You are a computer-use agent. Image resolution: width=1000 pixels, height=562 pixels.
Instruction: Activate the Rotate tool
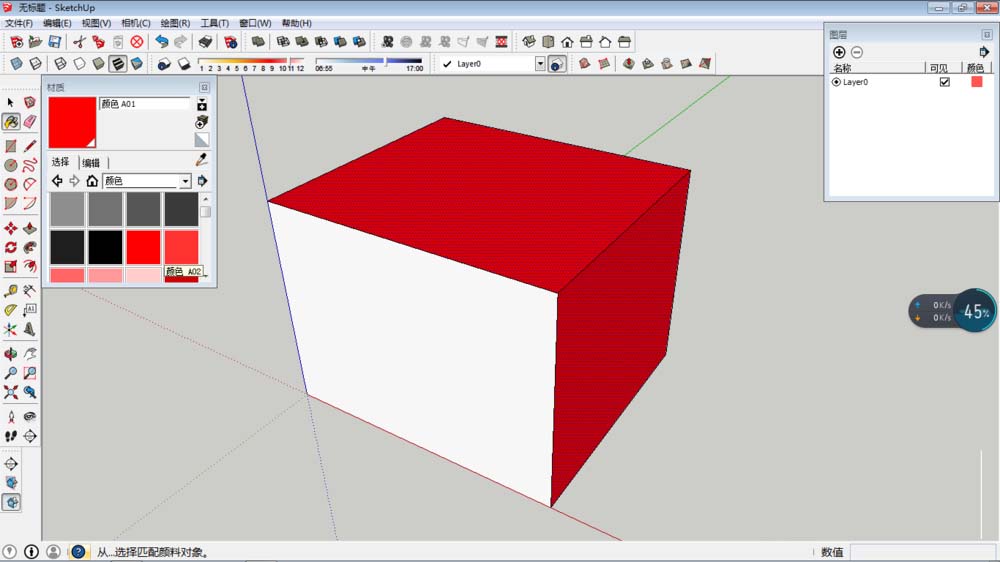click(11, 247)
